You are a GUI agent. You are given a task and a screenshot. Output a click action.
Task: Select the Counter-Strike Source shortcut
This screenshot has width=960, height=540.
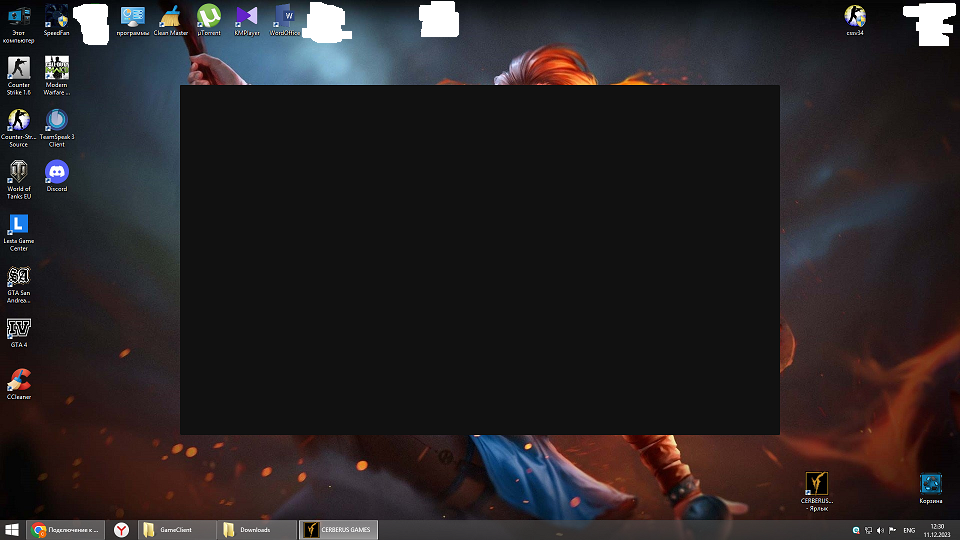[x=18, y=128]
